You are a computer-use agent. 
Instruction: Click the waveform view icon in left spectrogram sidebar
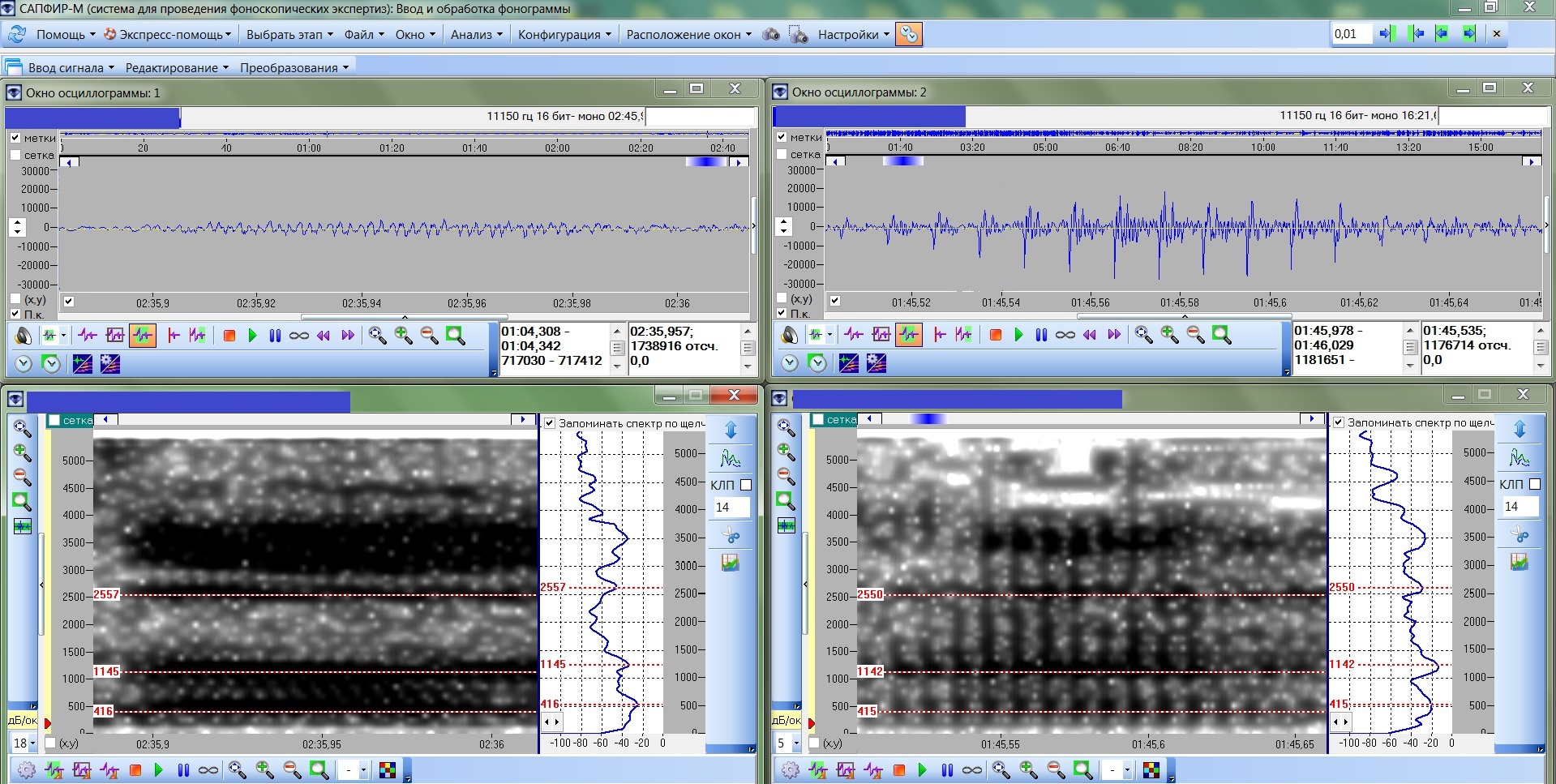coord(23,527)
